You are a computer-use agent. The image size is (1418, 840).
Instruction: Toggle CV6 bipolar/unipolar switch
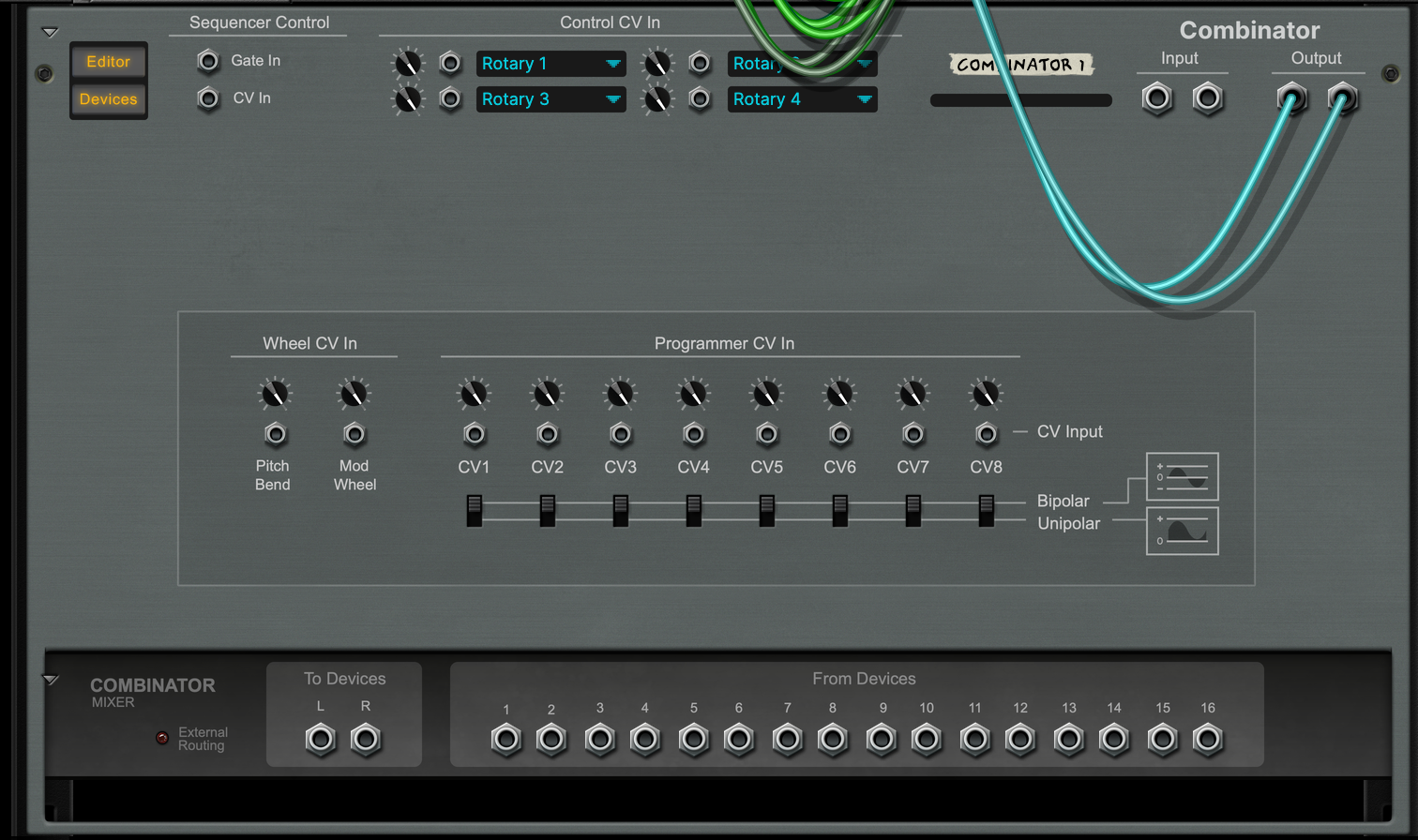pos(840,511)
